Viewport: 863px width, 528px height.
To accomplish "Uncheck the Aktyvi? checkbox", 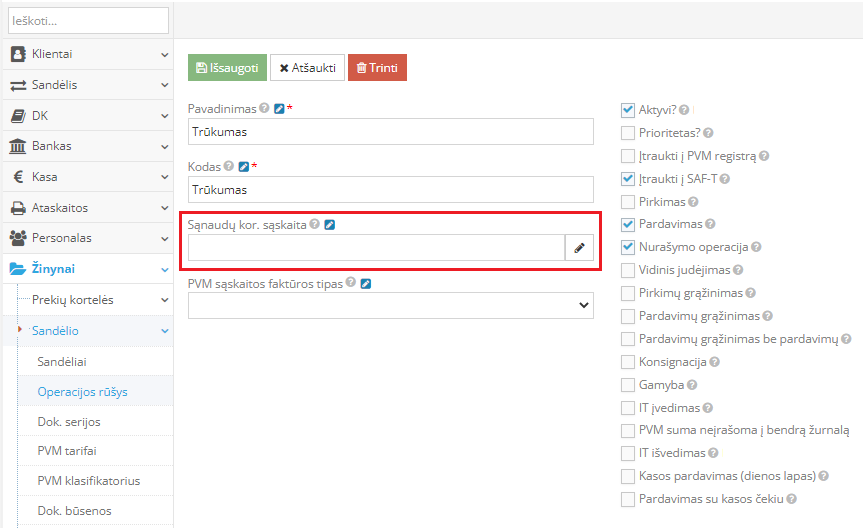I will 628,110.
